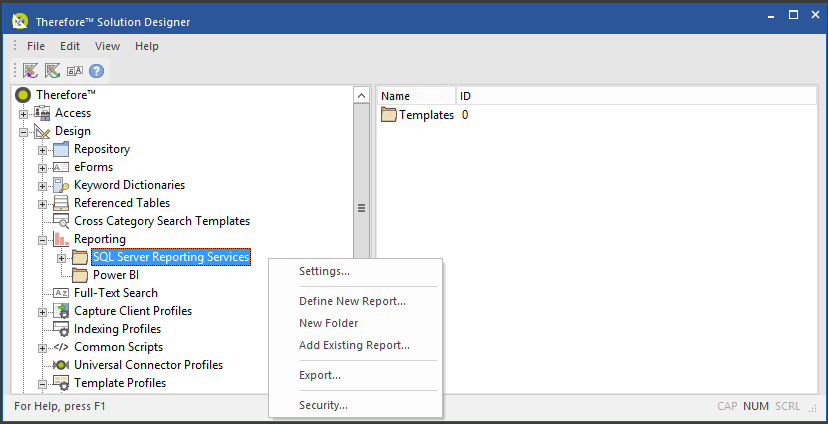Expand the Referenced Tables node

point(43,204)
